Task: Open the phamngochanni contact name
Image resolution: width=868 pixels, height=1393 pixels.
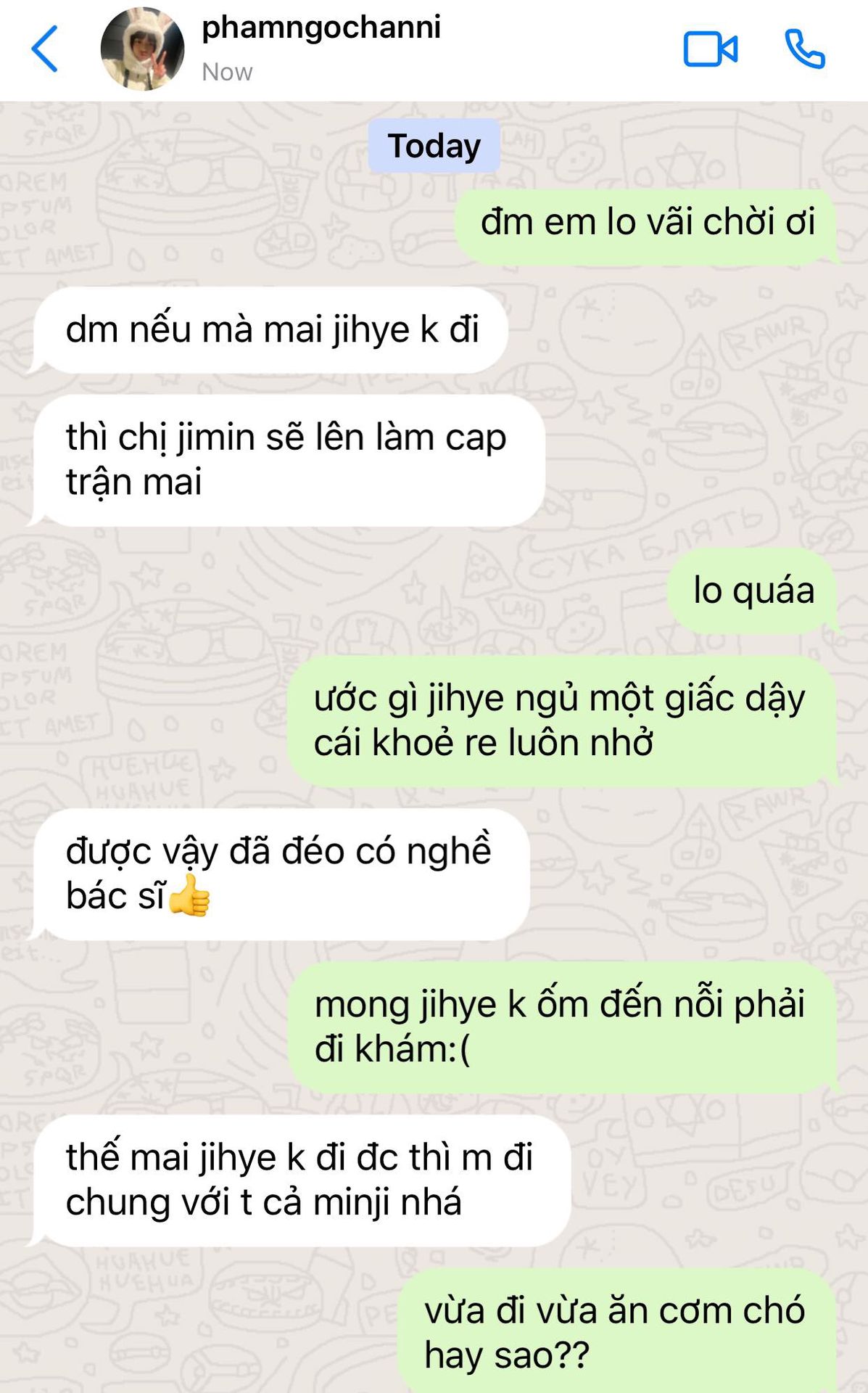Action: pos(321,28)
